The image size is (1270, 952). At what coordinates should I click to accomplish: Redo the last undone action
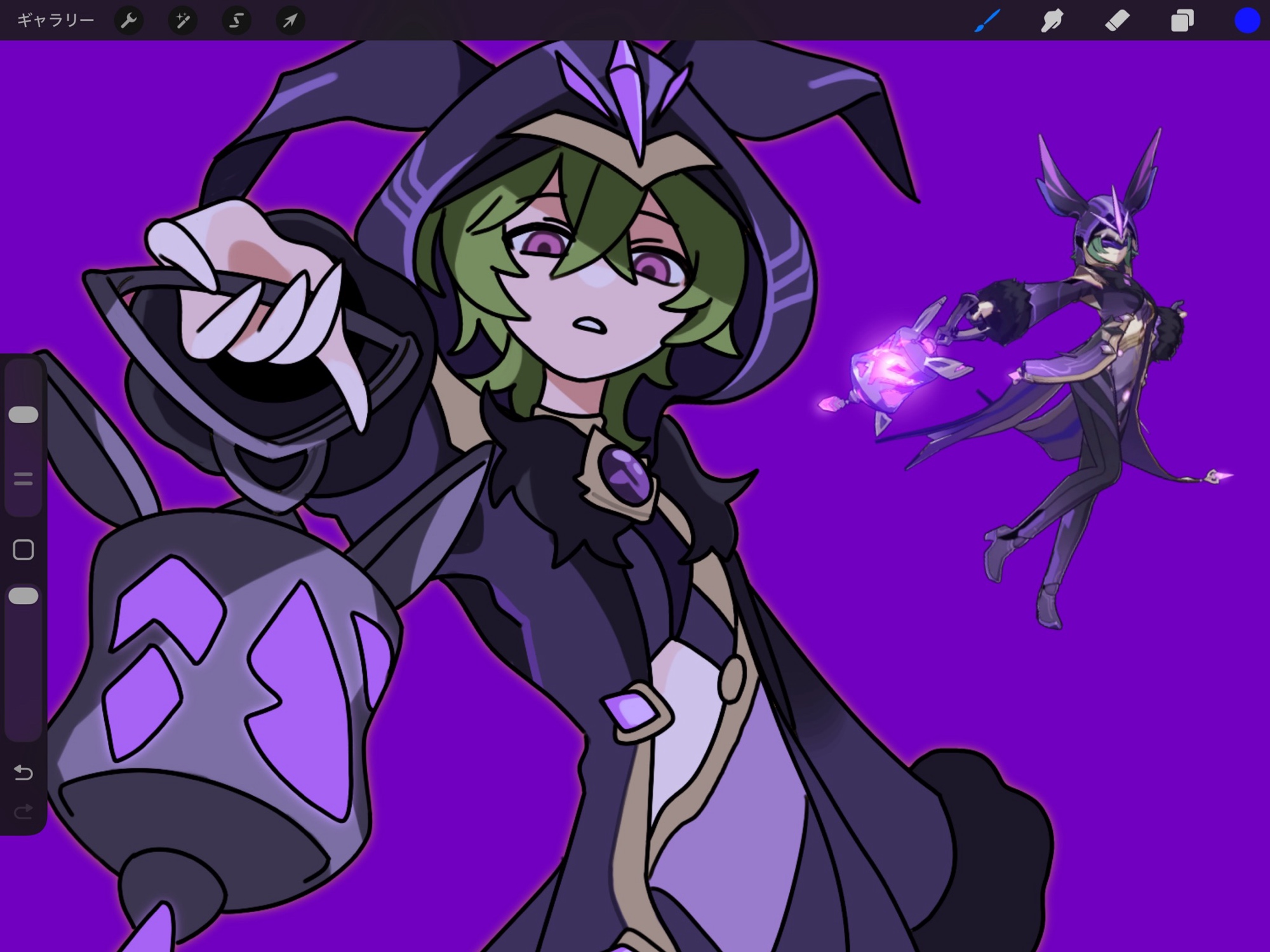pos(23,811)
